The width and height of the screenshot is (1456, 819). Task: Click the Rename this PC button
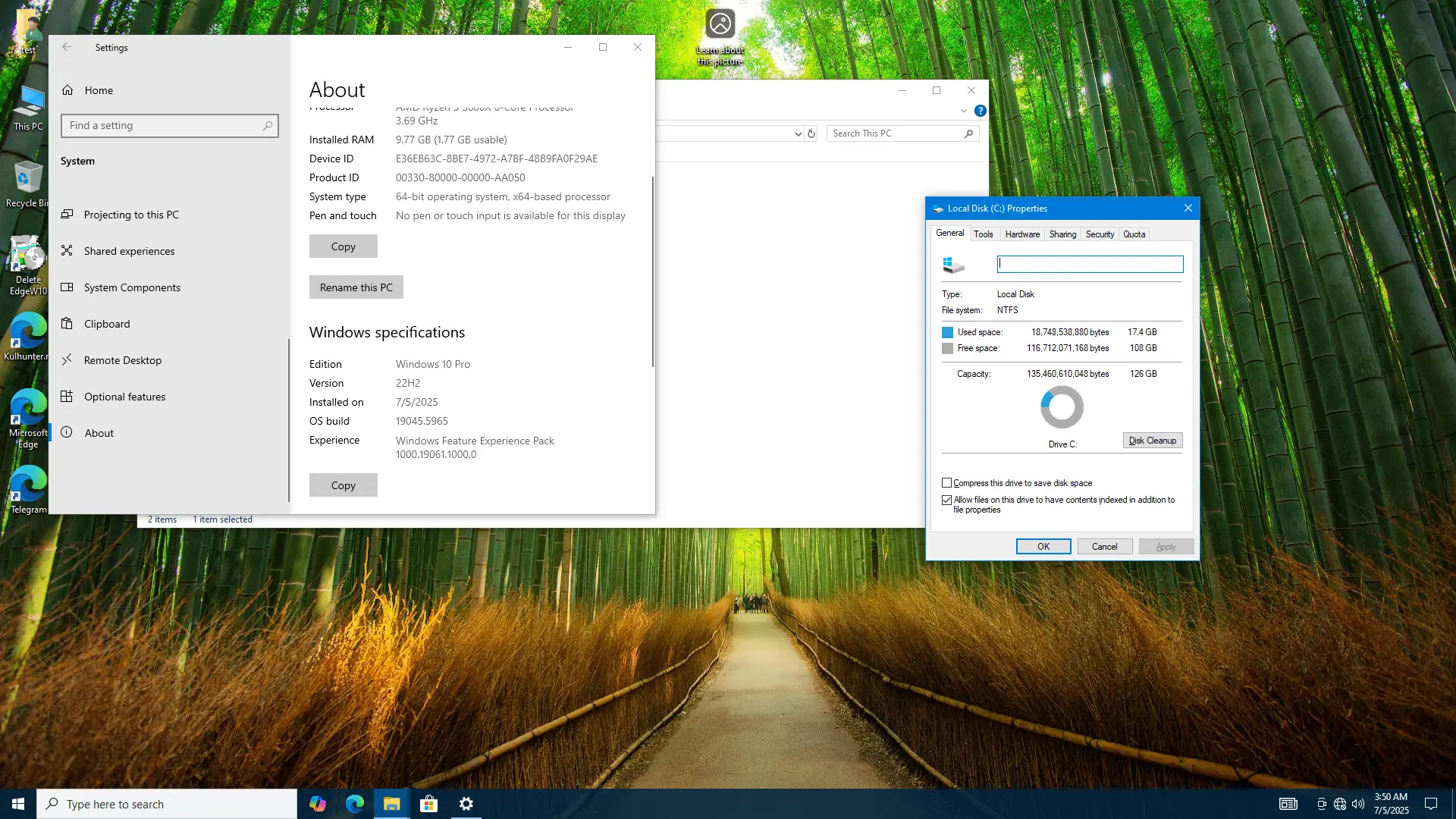(x=356, y=287)
